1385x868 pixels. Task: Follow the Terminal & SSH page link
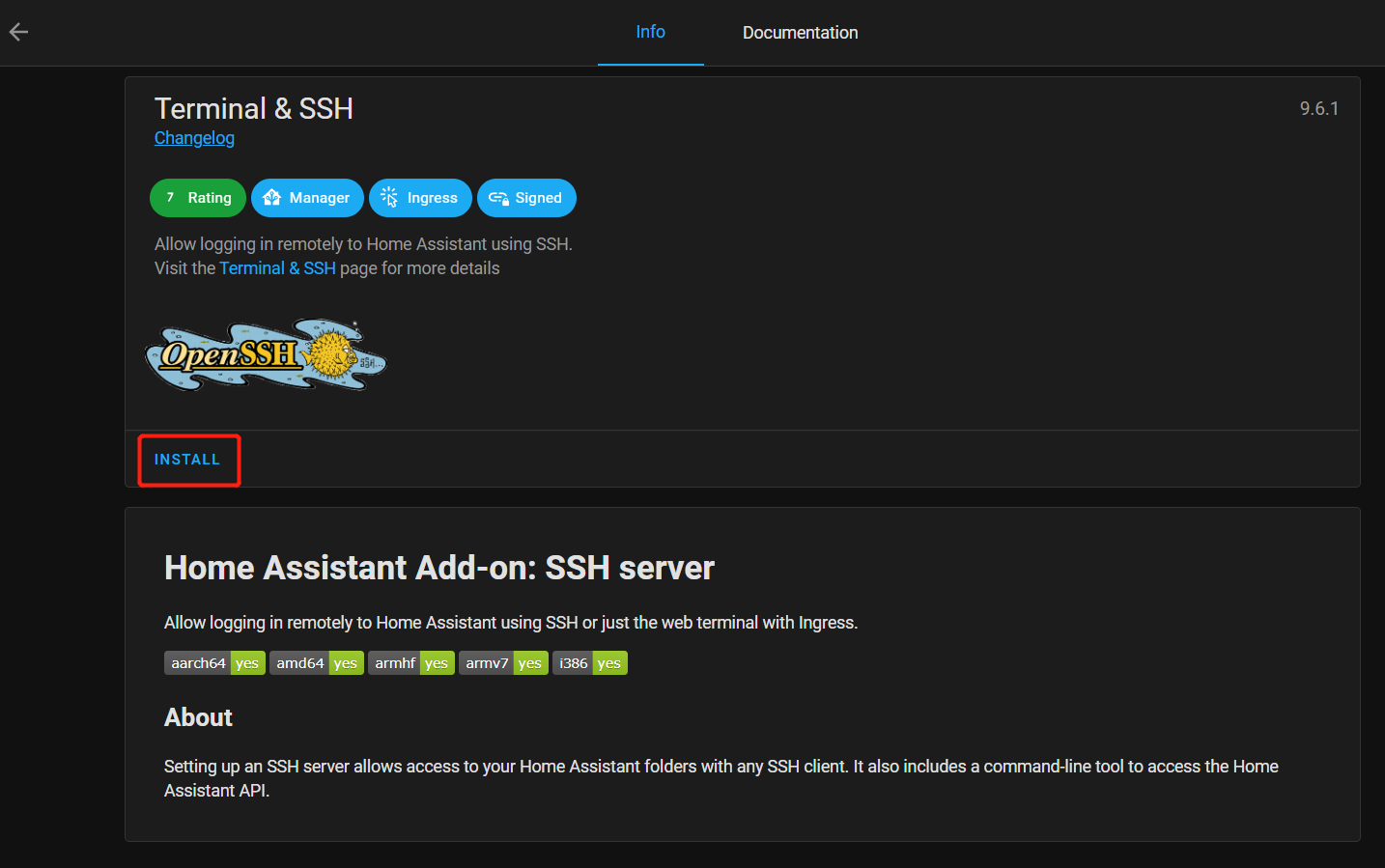(277, 268)
